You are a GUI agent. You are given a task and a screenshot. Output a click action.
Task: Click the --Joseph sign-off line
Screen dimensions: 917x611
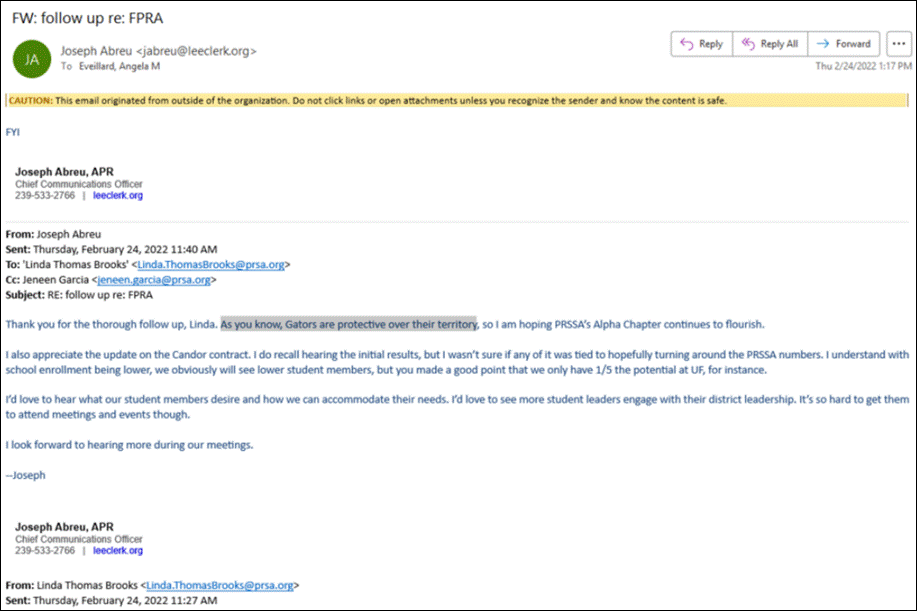click(25, 475)
